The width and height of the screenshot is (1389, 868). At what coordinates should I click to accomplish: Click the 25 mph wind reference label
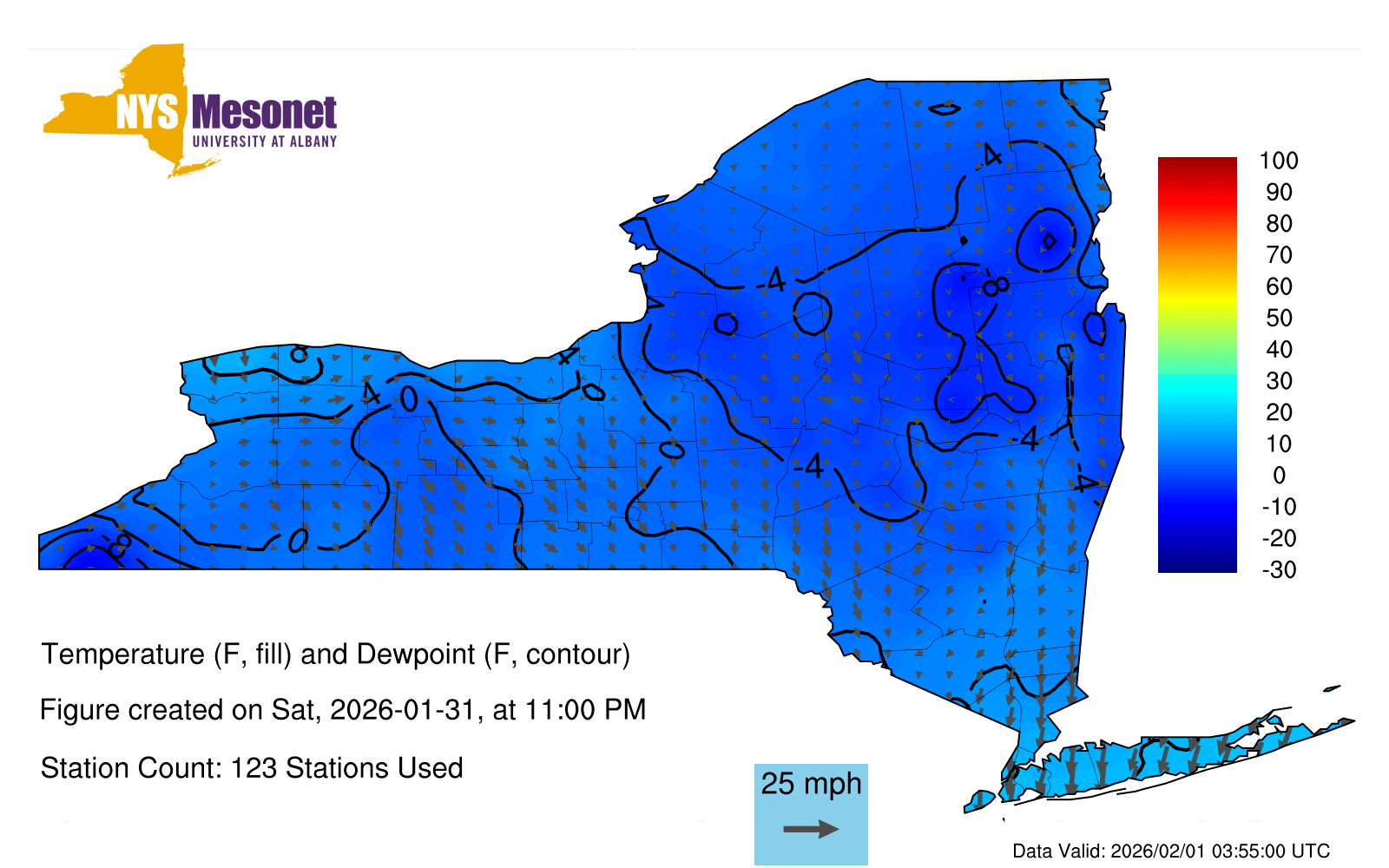click(x=811, y=784)
